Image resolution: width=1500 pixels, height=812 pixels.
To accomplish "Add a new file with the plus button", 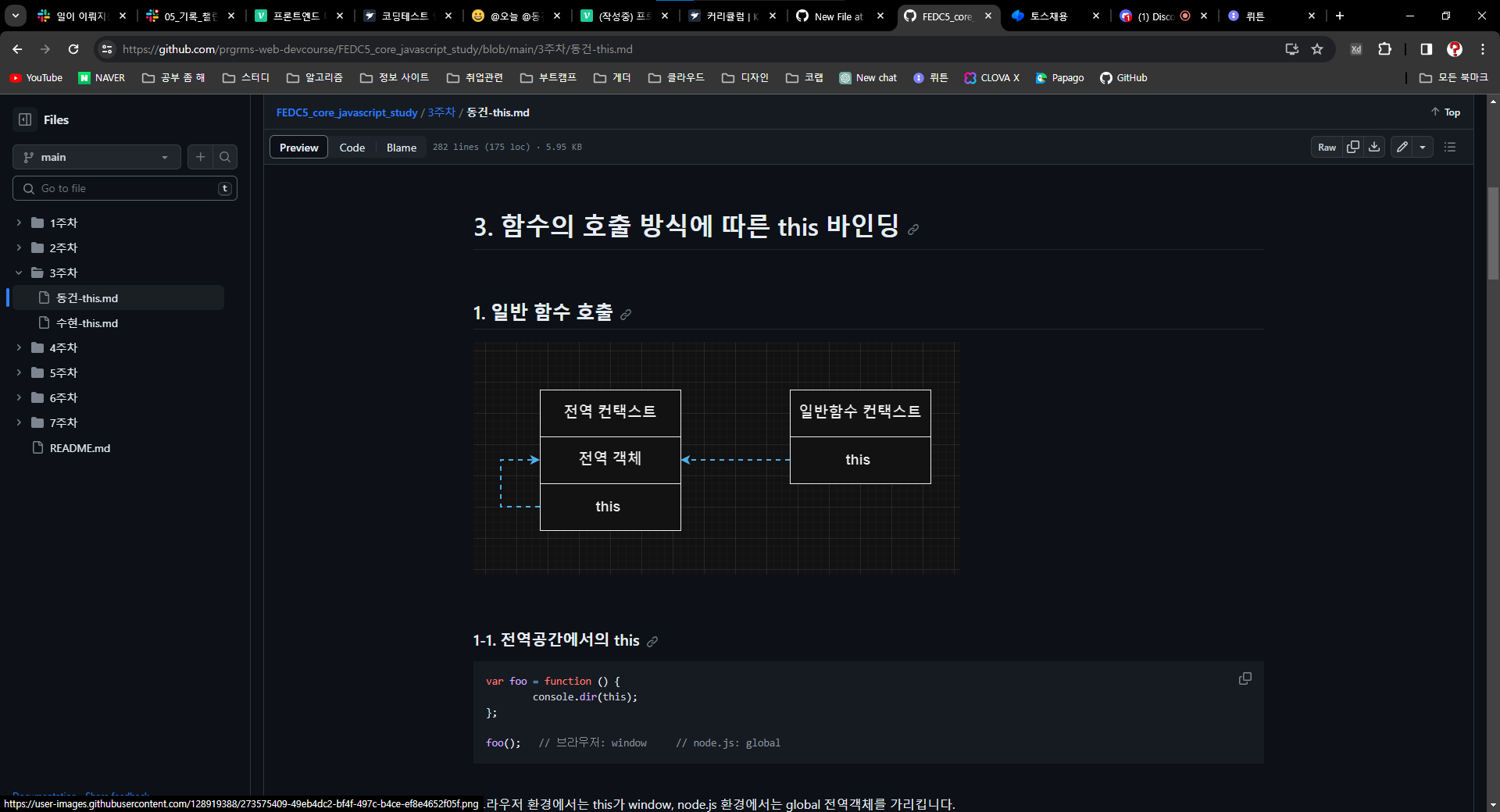I will 201,157.
